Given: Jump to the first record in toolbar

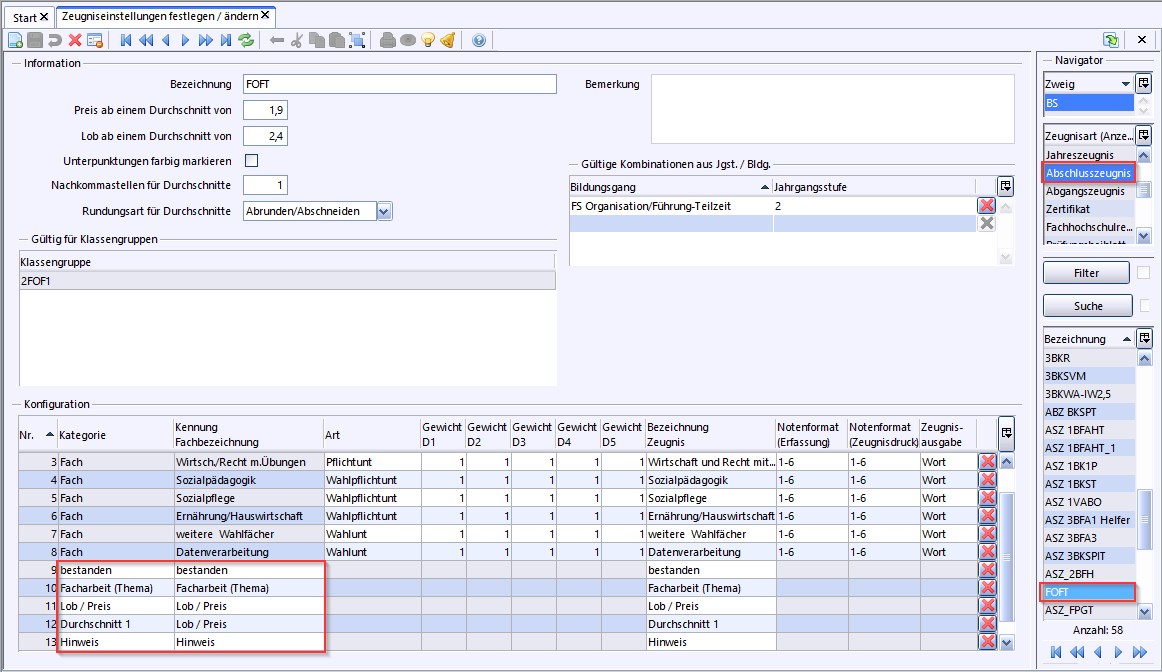Looking at the screenshot, I should 126,40.
